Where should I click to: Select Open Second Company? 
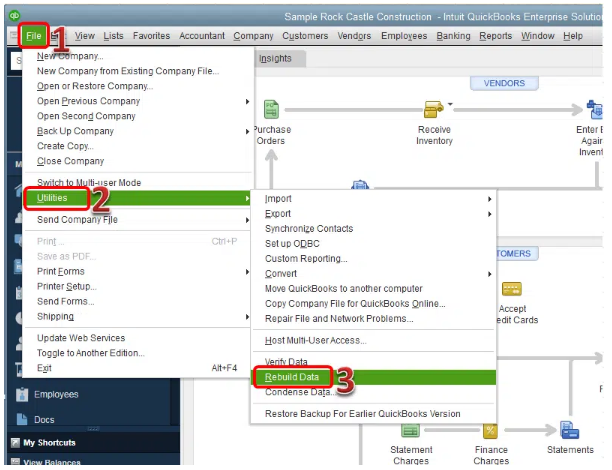pos(138,116)
